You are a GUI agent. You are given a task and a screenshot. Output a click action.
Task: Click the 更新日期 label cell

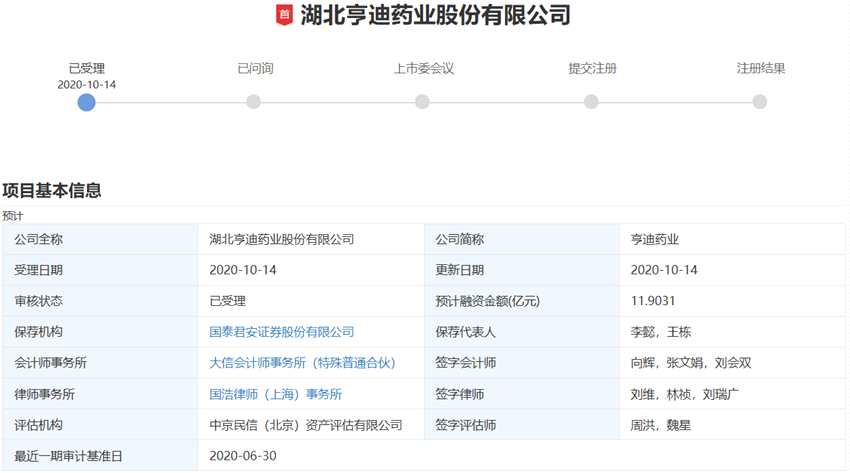tap(521, 270)
